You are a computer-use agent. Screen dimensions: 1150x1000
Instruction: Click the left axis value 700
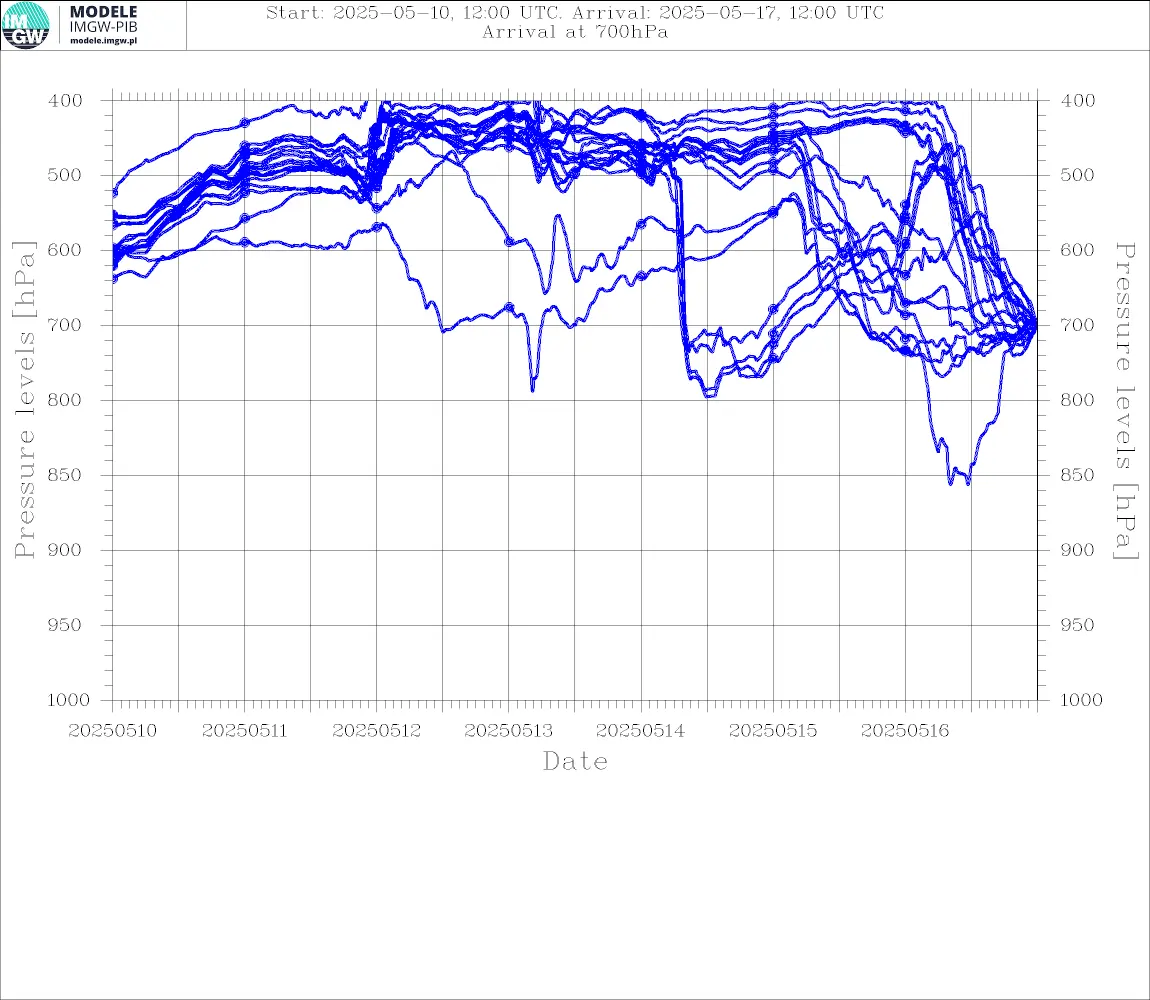click(x=65, y=325)
